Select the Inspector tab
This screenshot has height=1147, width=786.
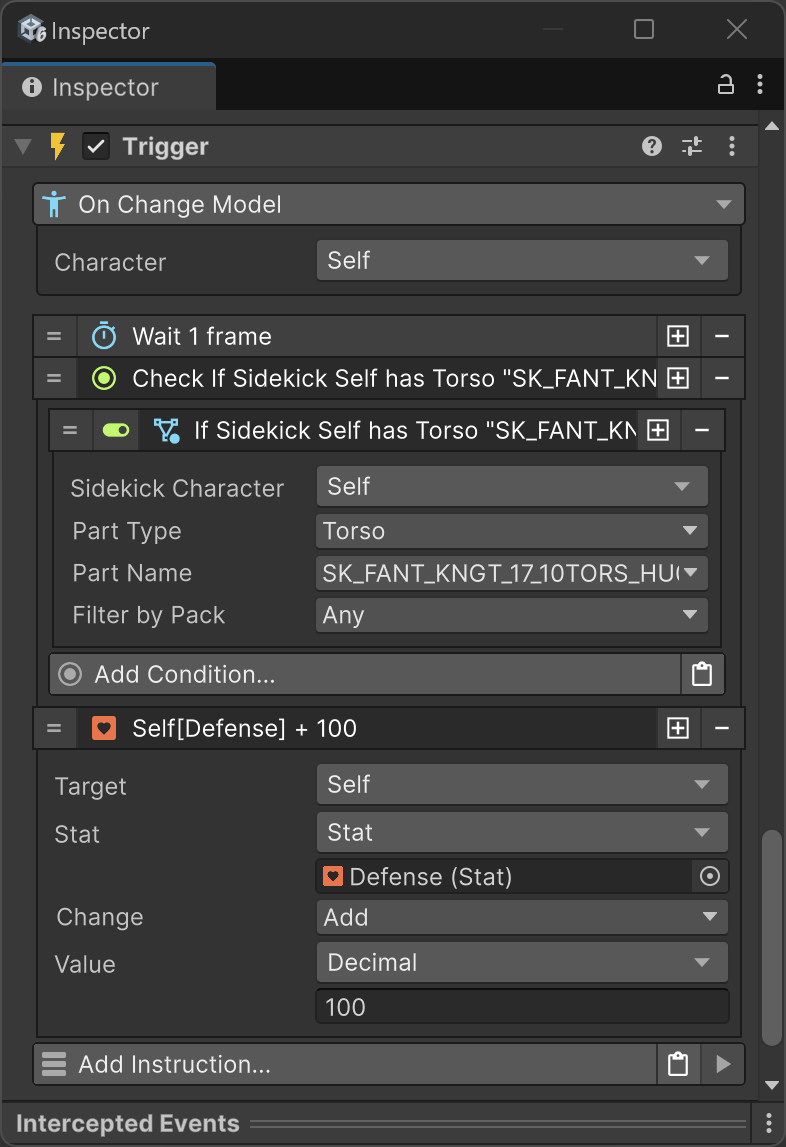click(x=105, y=88)
